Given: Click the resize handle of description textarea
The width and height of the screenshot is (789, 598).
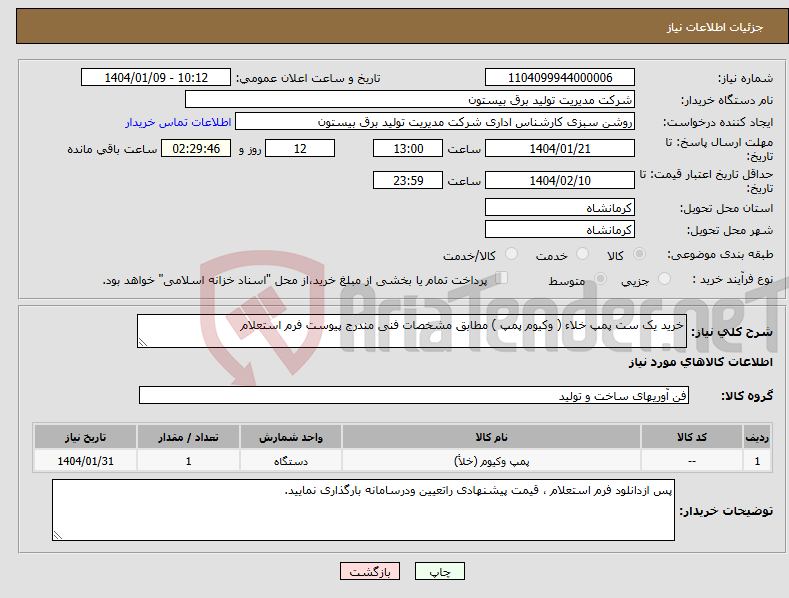Looking at the screenshot, I should click(142, 343).
